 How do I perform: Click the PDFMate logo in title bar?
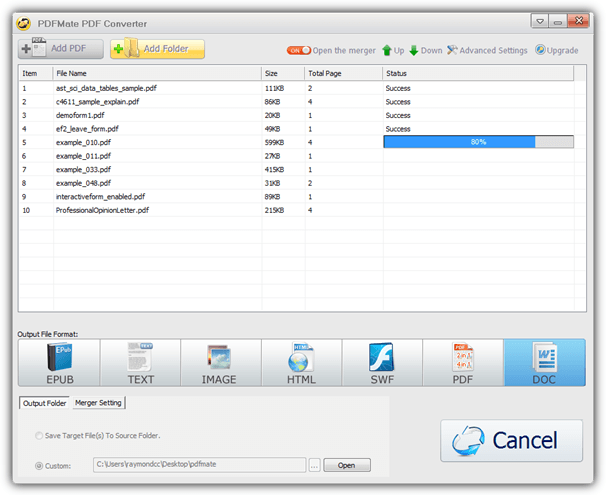[24, 23]
